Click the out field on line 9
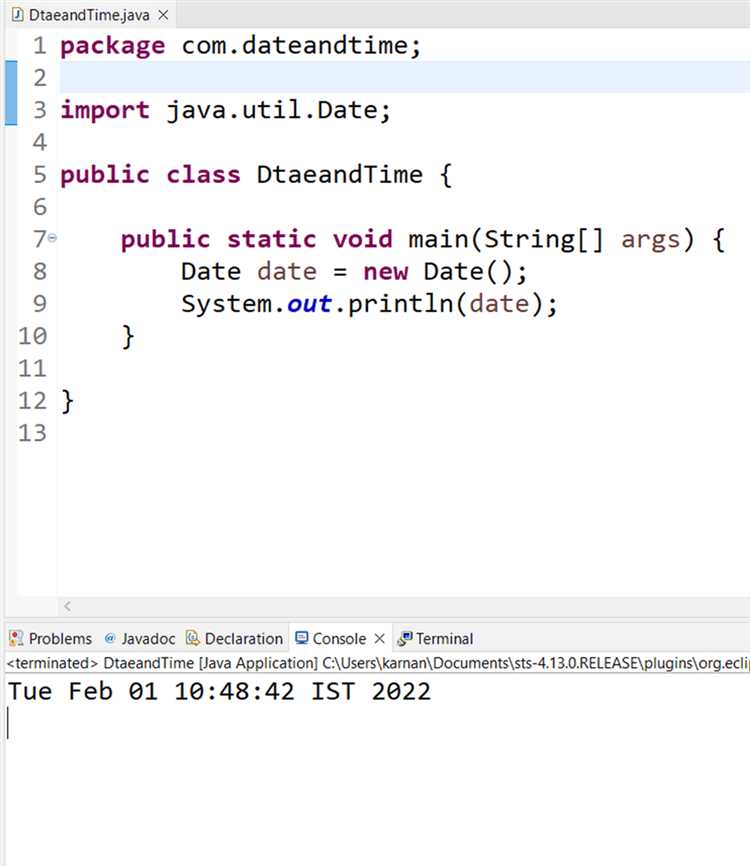 309,304
